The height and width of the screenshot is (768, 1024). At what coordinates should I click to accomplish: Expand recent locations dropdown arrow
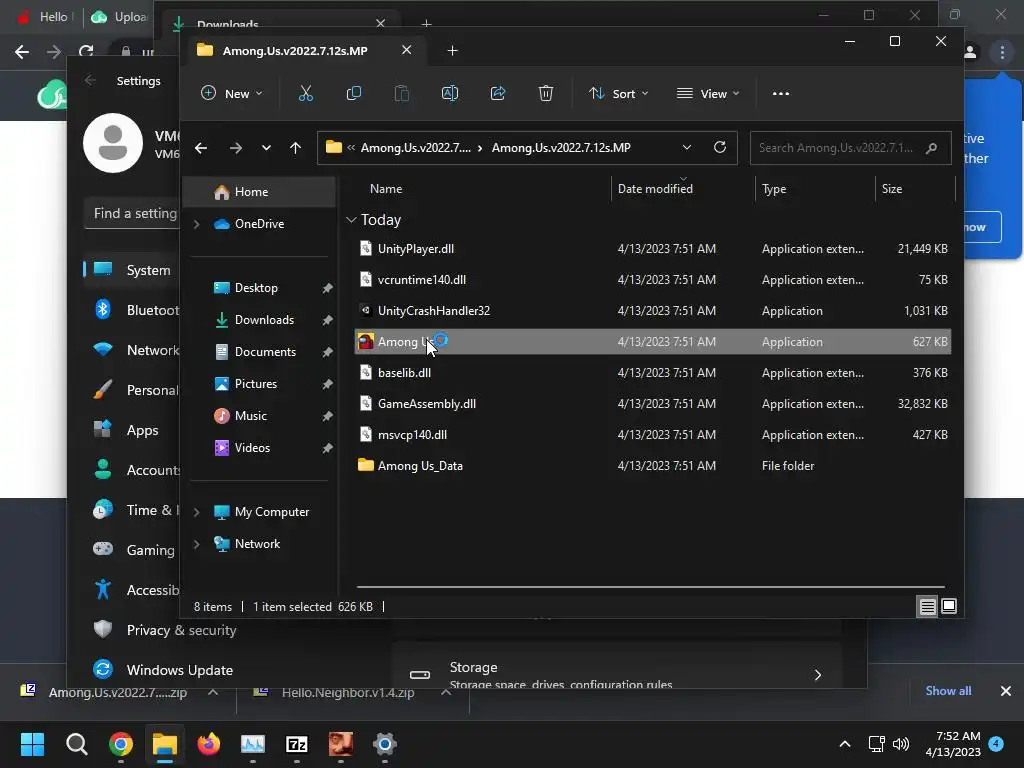[266, 148]
